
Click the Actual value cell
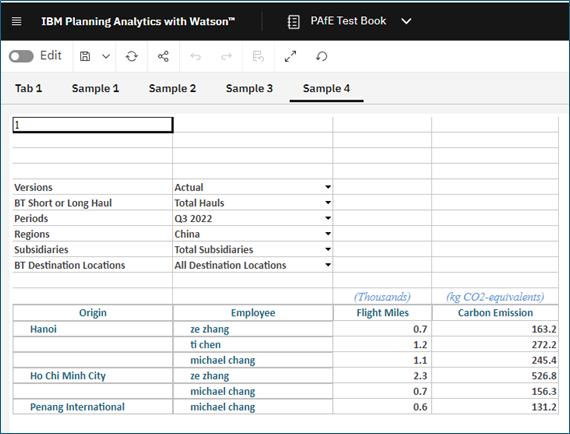coord(252,187)
